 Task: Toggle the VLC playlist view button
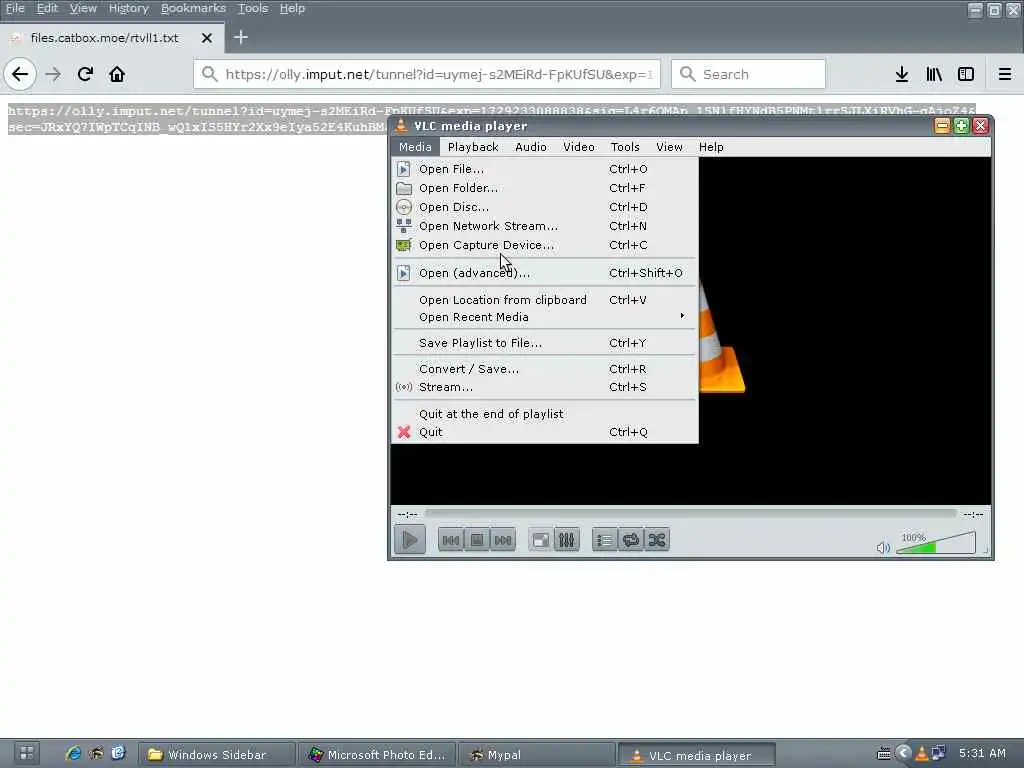tap(605, 540)
